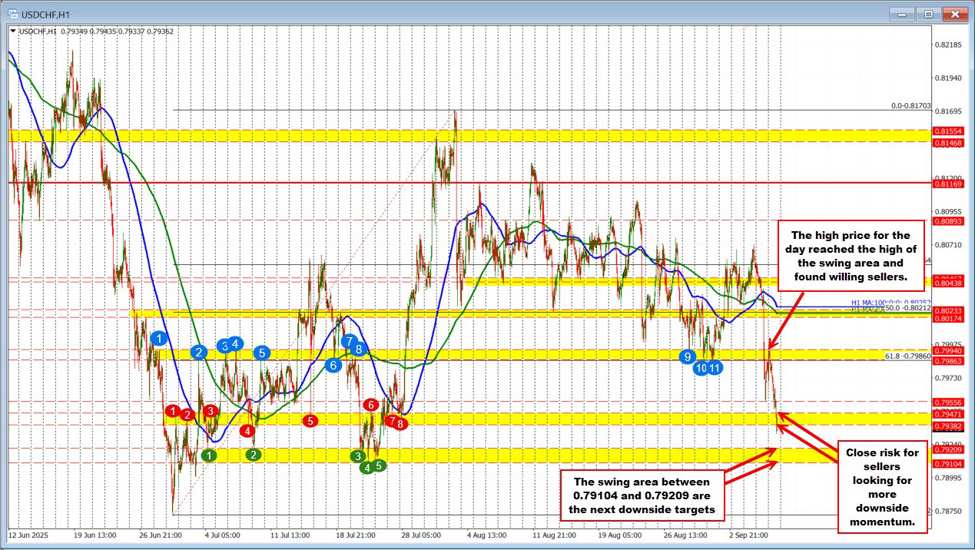Viewport: 975px width, 550px height.
Task: Collapse the chart info triangle beside USDCHF,H1
Action: click(x=14, y=30)
